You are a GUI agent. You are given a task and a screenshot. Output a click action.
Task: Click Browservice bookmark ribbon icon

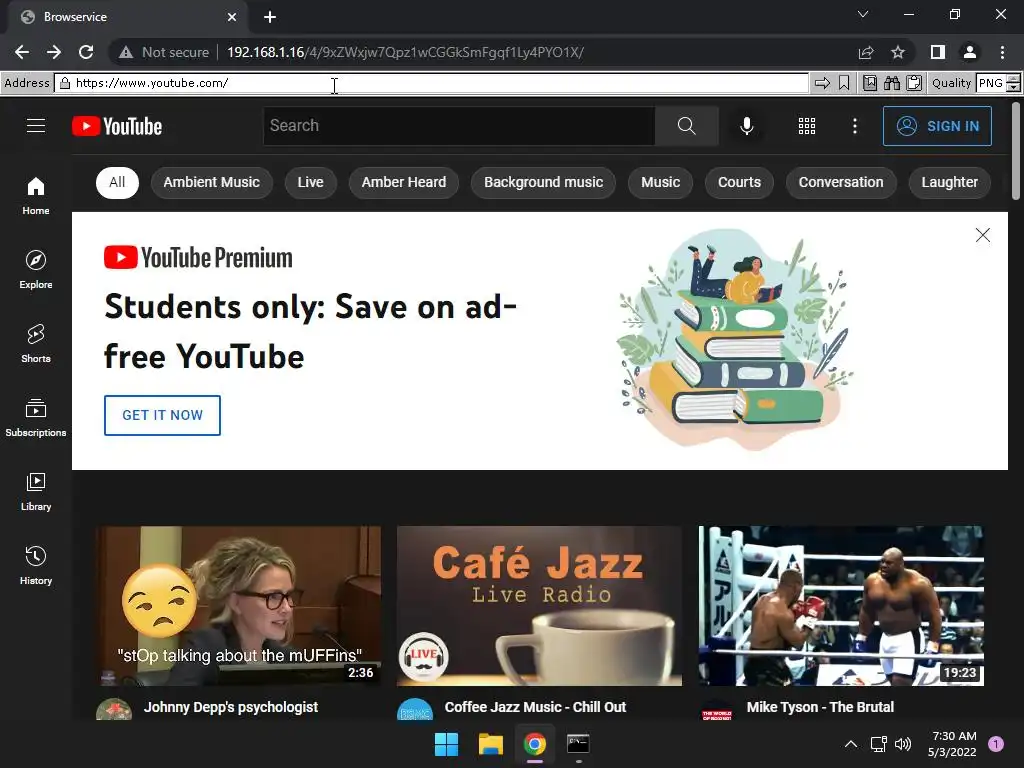click(844, 83)
